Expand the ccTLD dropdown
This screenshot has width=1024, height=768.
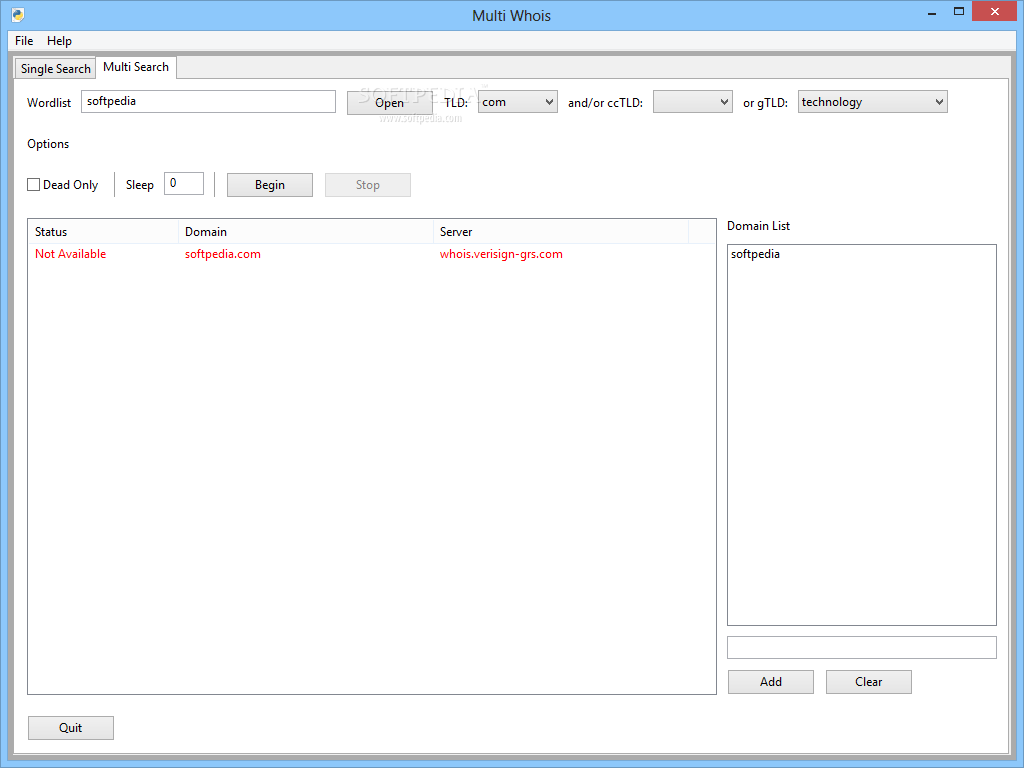tap(693, 102)
